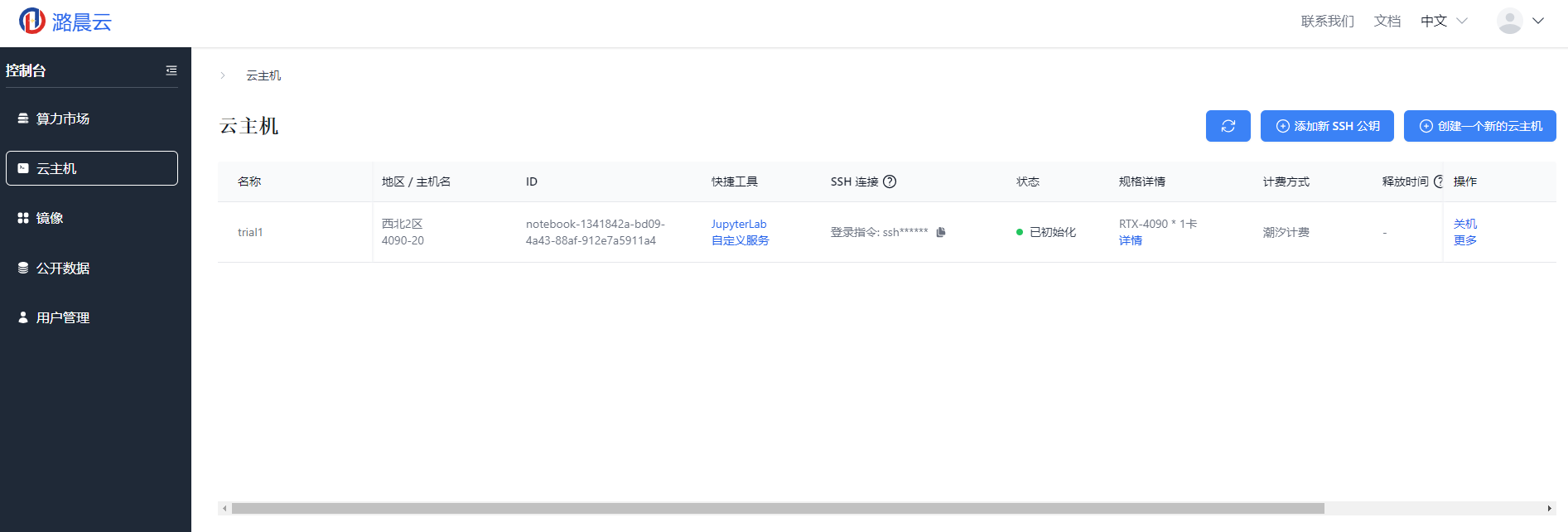Select 镜像 from the sidebar
The image size is (1568, 532).
(50, 218)
